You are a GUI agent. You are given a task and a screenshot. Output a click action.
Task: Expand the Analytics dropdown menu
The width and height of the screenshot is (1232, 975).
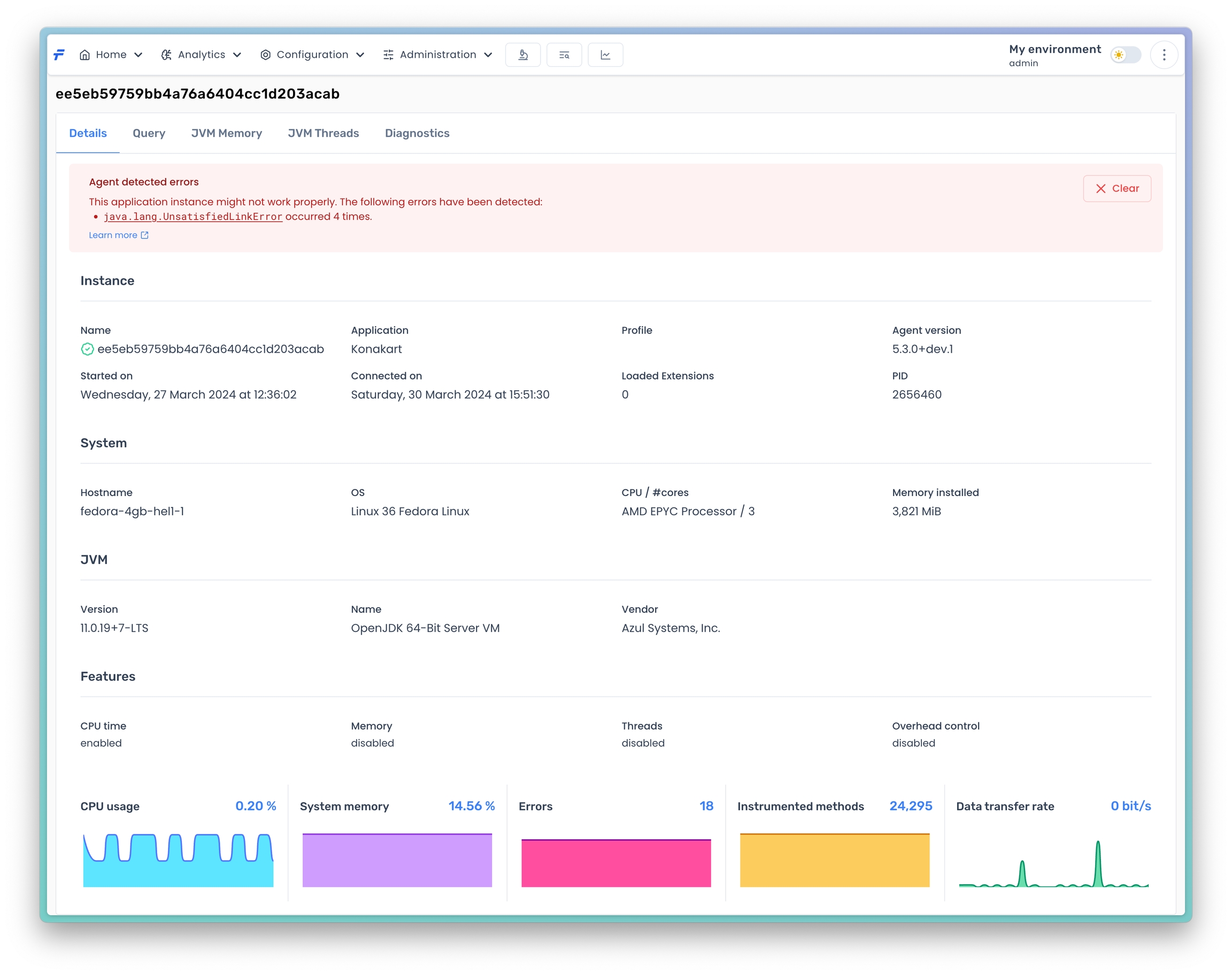pos(201,55)
